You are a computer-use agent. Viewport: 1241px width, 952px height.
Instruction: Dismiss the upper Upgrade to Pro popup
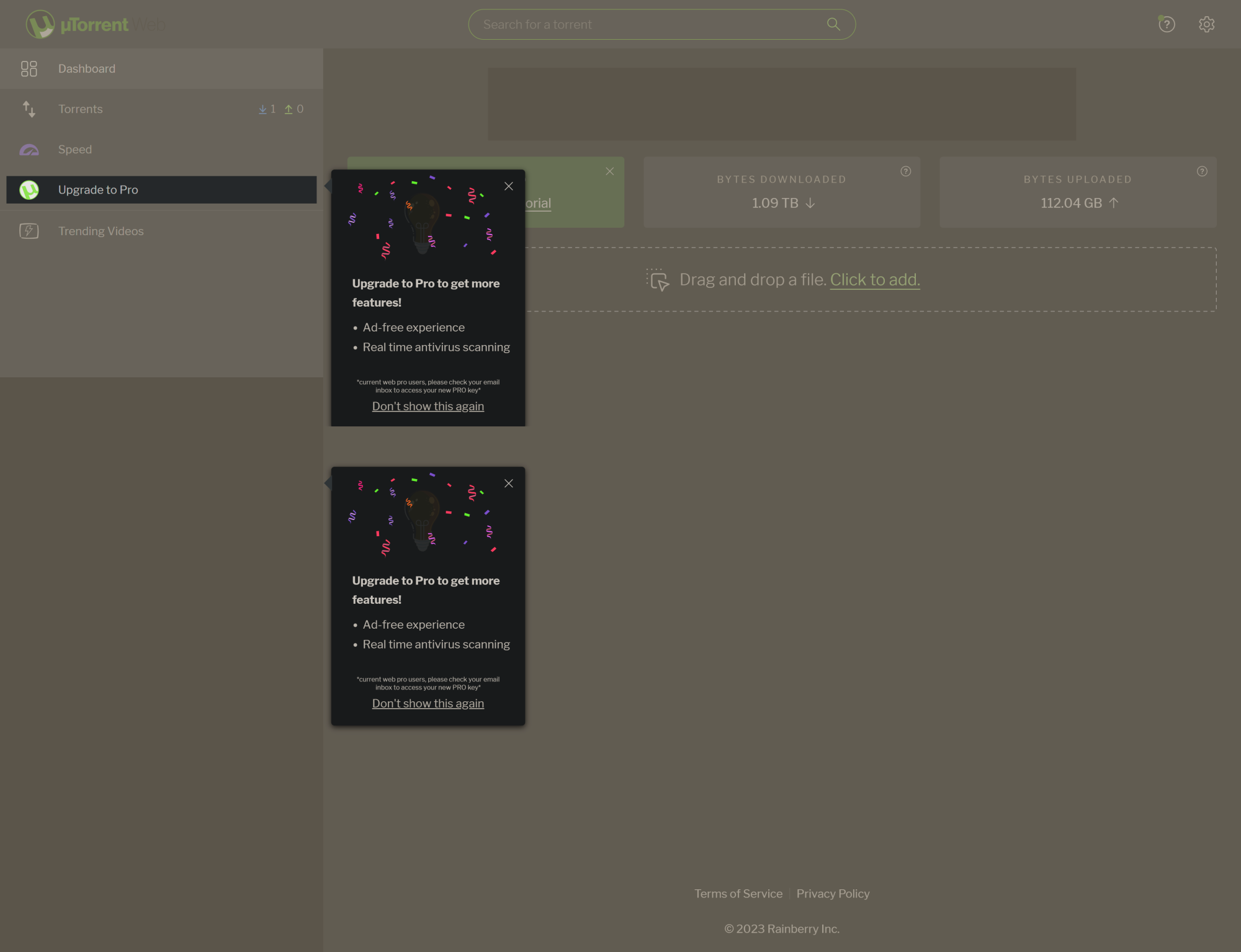(x=509, y=186)
